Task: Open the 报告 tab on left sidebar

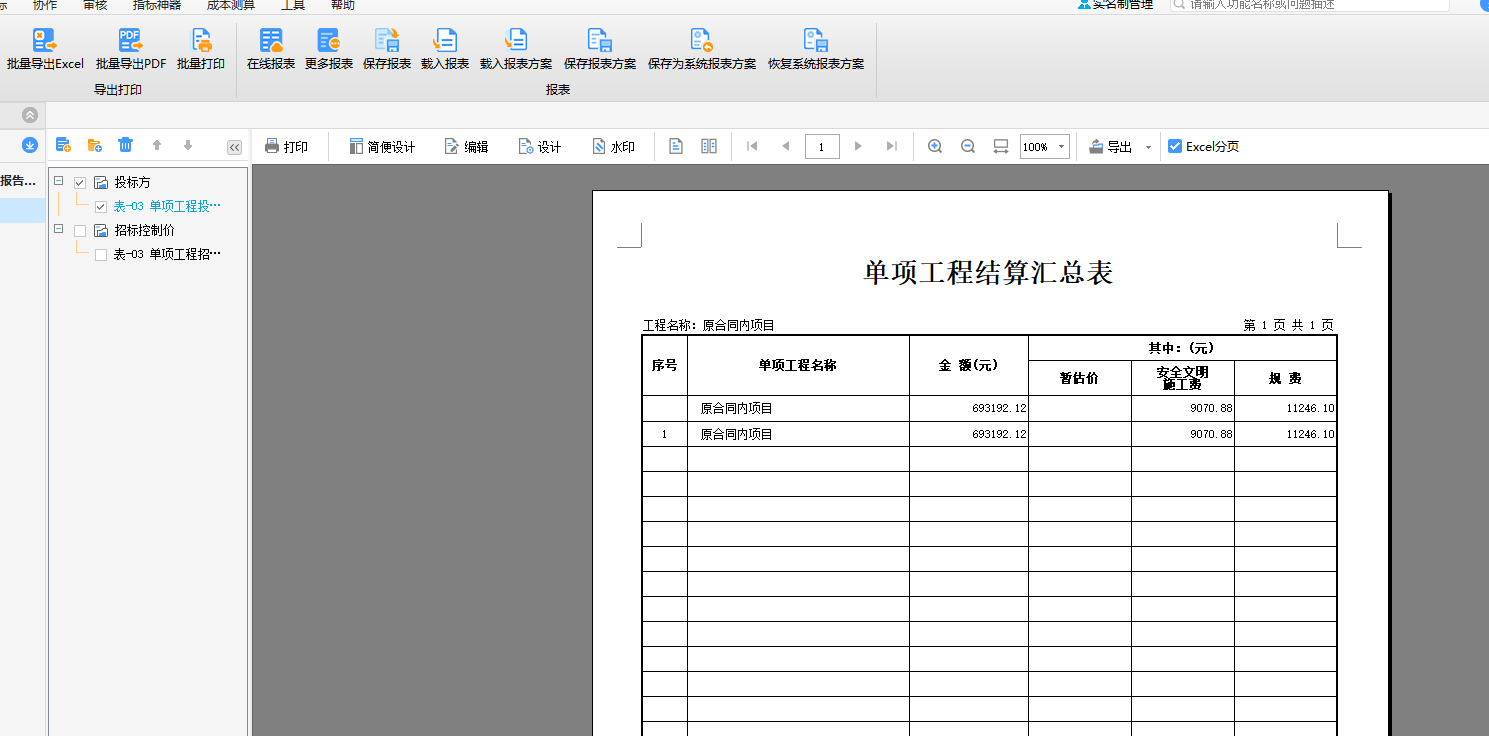Action: (19, 181)
